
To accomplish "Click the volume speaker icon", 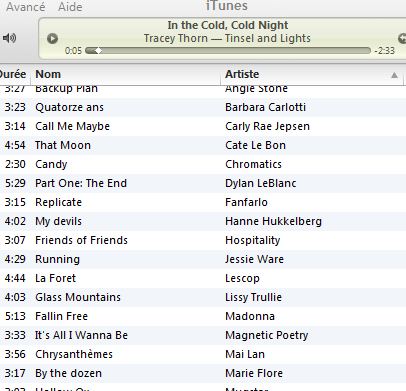I will (9, 38).
